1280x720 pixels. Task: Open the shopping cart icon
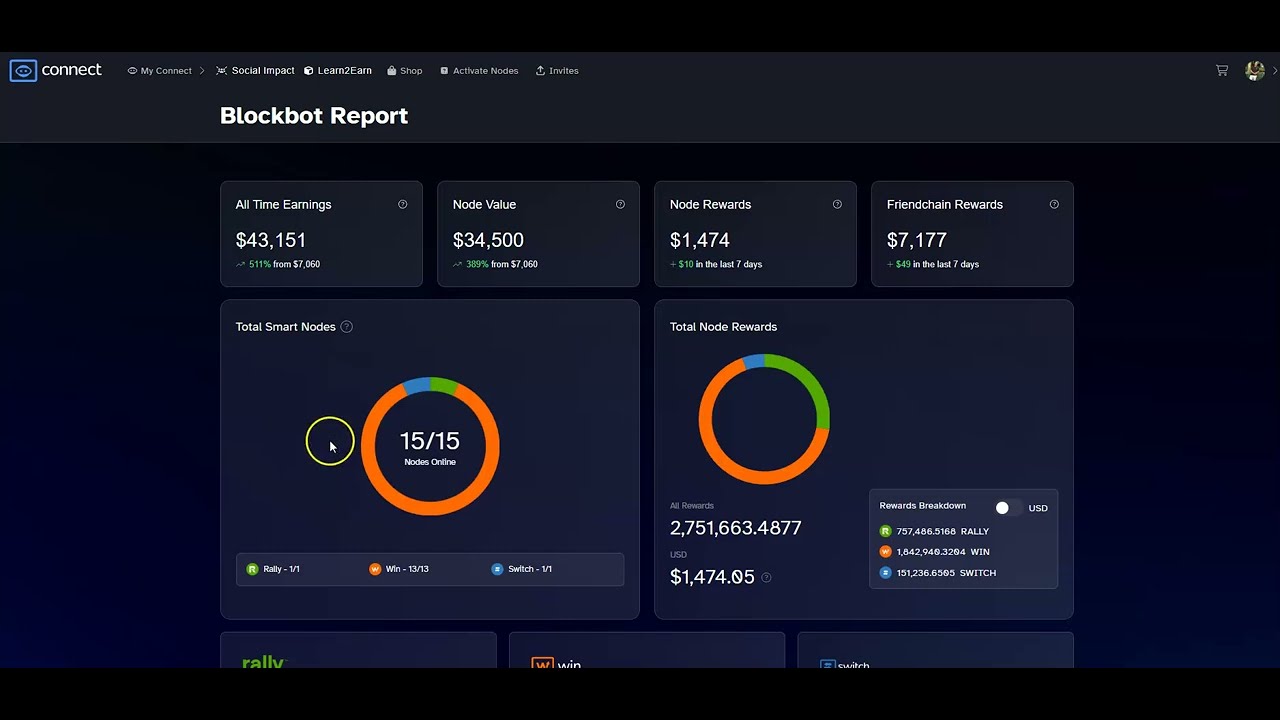pyautogui.click(x=1222, y=70)
